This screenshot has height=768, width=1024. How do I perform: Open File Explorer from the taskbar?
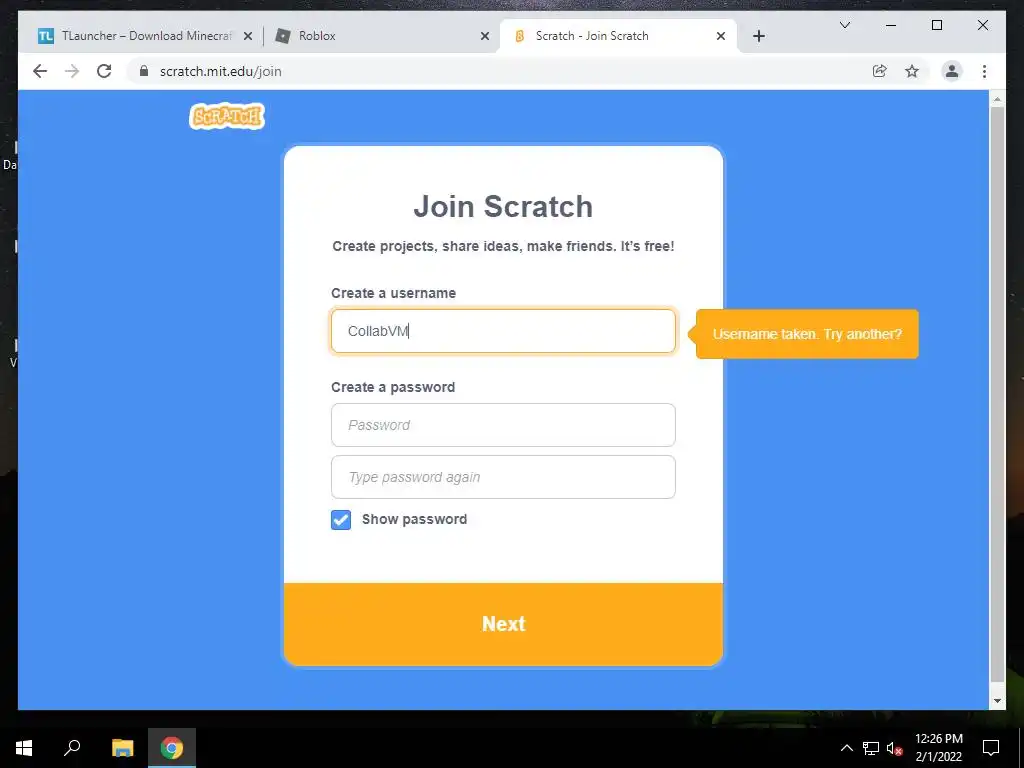tap(122, 748)
